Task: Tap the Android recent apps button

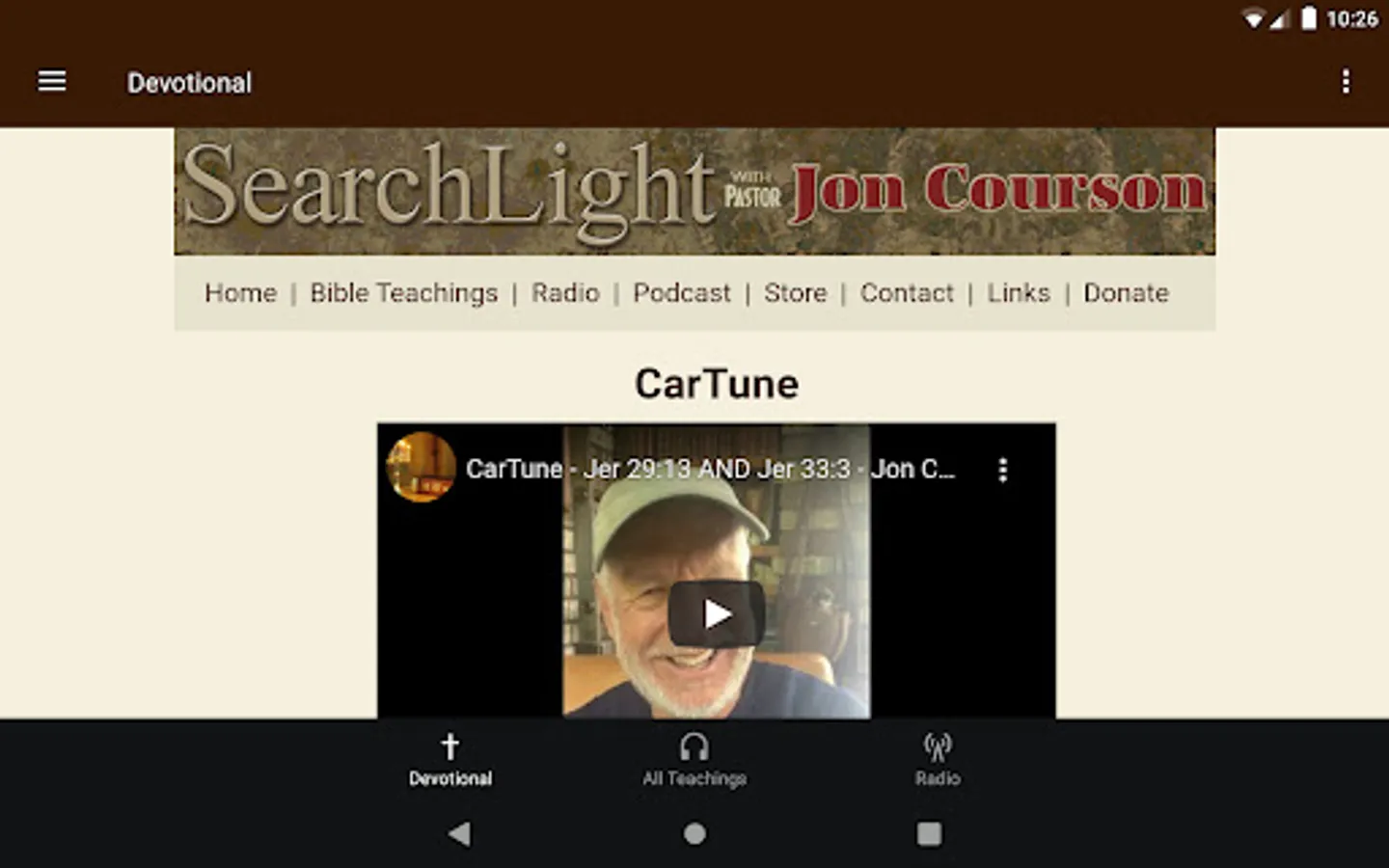Action: [929, 833]
